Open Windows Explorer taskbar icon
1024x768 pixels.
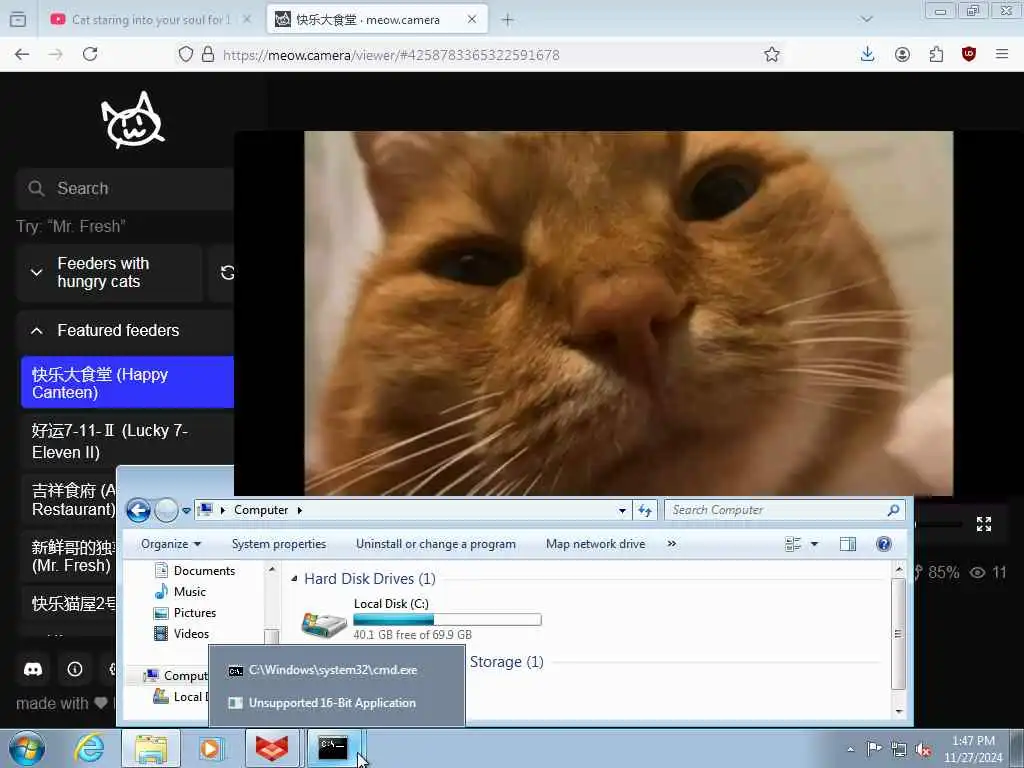(151, 748)
